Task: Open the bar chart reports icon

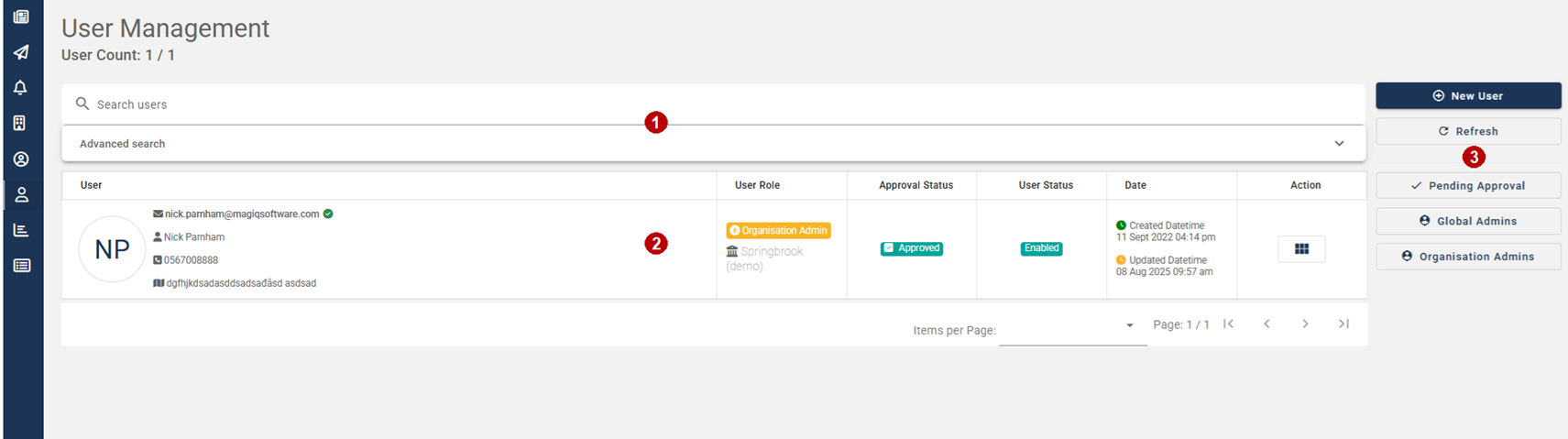Action: coord(21,230)
